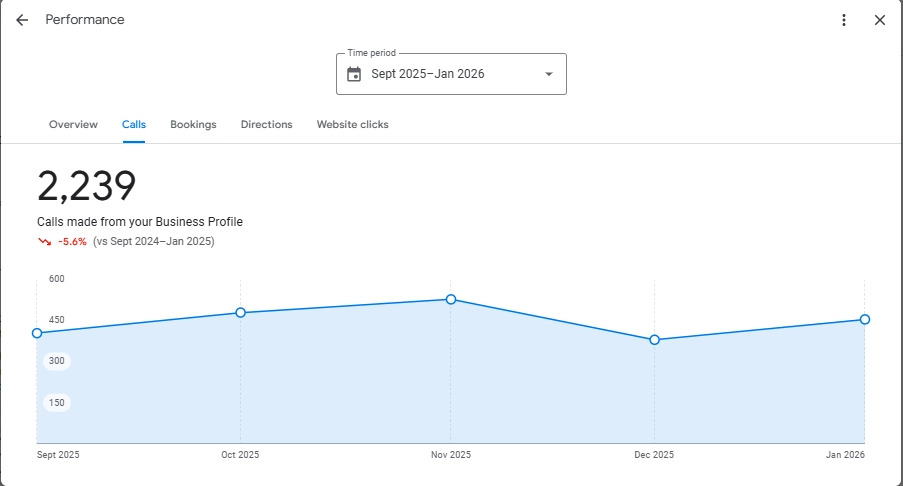Go back using the left arrow
This screenshot has height=486, width=903.
click(22, 20)
